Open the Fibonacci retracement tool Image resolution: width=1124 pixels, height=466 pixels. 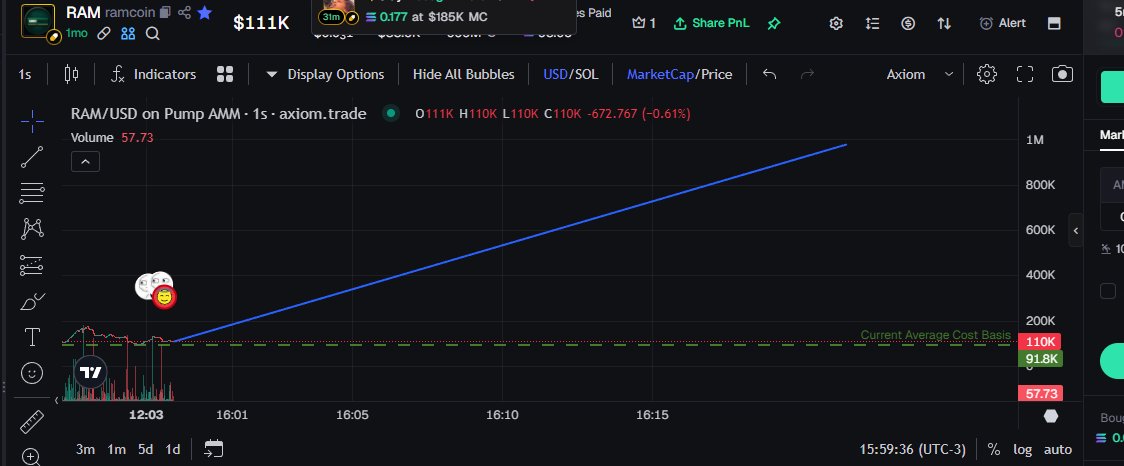(32, 192)
